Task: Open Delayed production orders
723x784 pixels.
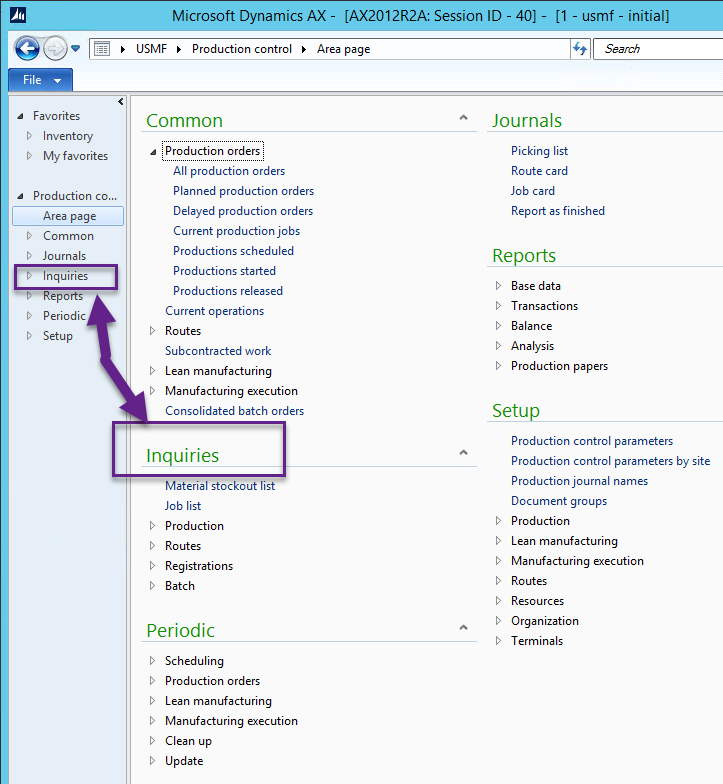Action: (243, 211)
